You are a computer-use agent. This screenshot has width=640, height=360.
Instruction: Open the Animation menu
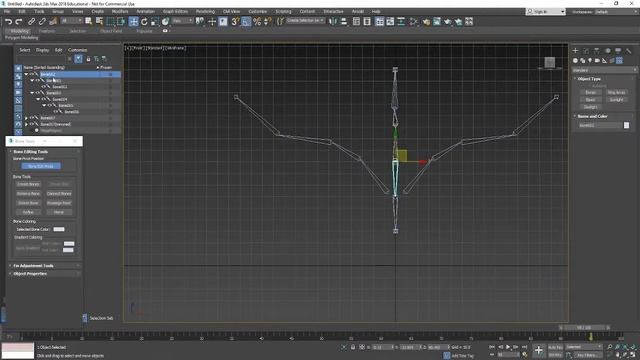pyautogui.click(x=145, y=11)
